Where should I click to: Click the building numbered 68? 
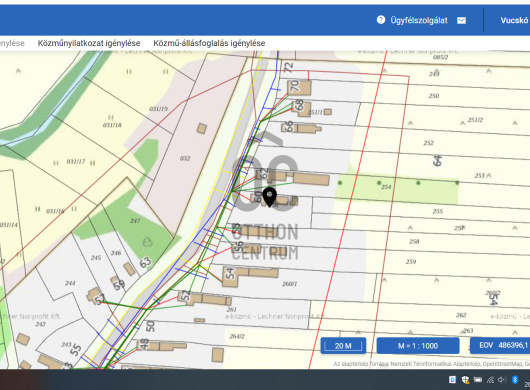(x=302, y=108)
